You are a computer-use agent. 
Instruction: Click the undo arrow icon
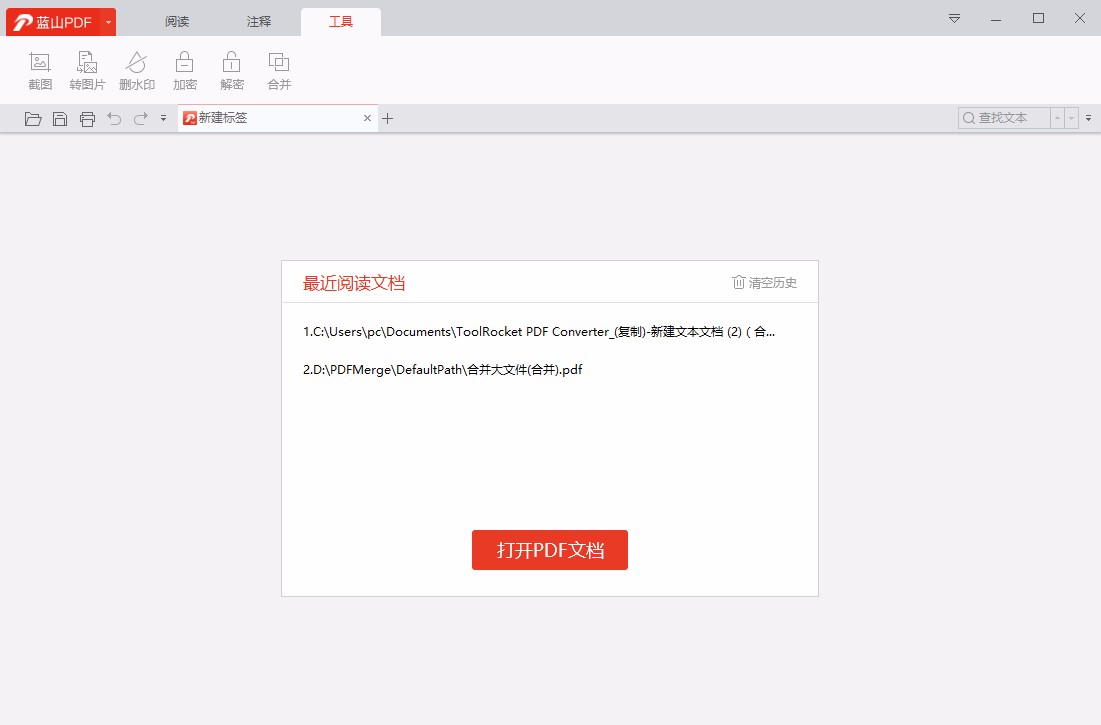114,118
